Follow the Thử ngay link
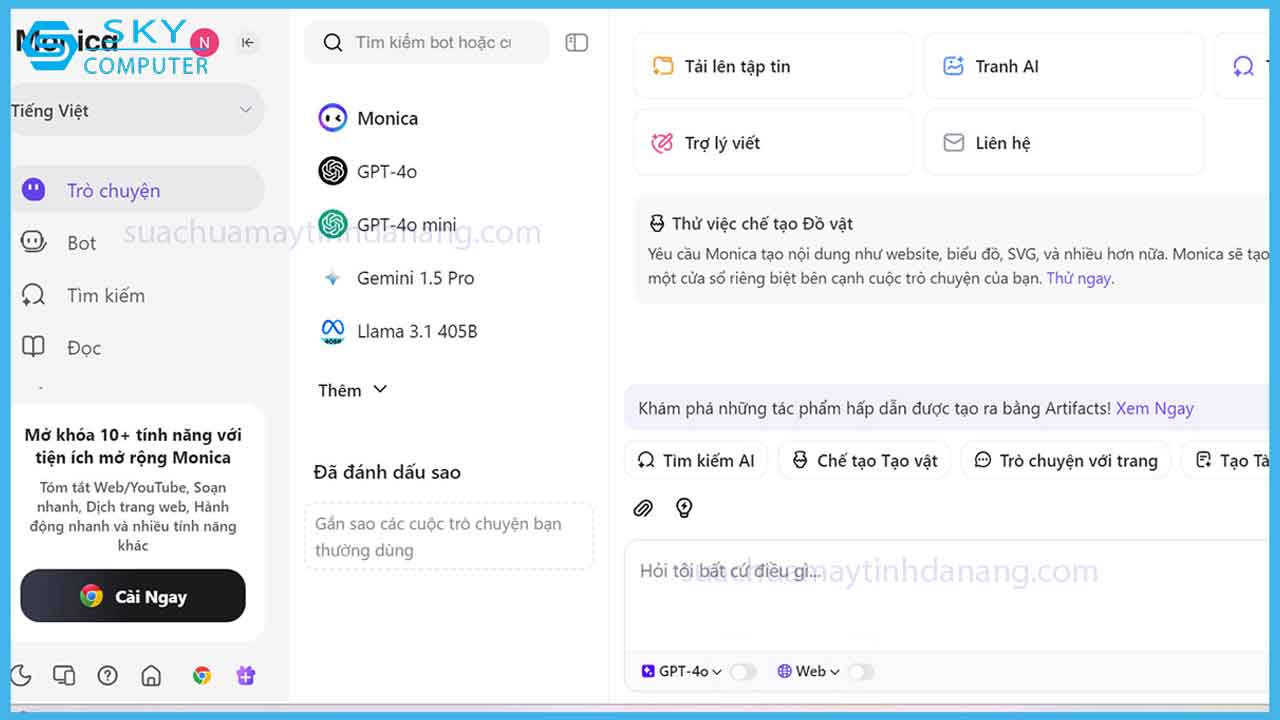1280x720 pixels. click(x=1078, y=278)
